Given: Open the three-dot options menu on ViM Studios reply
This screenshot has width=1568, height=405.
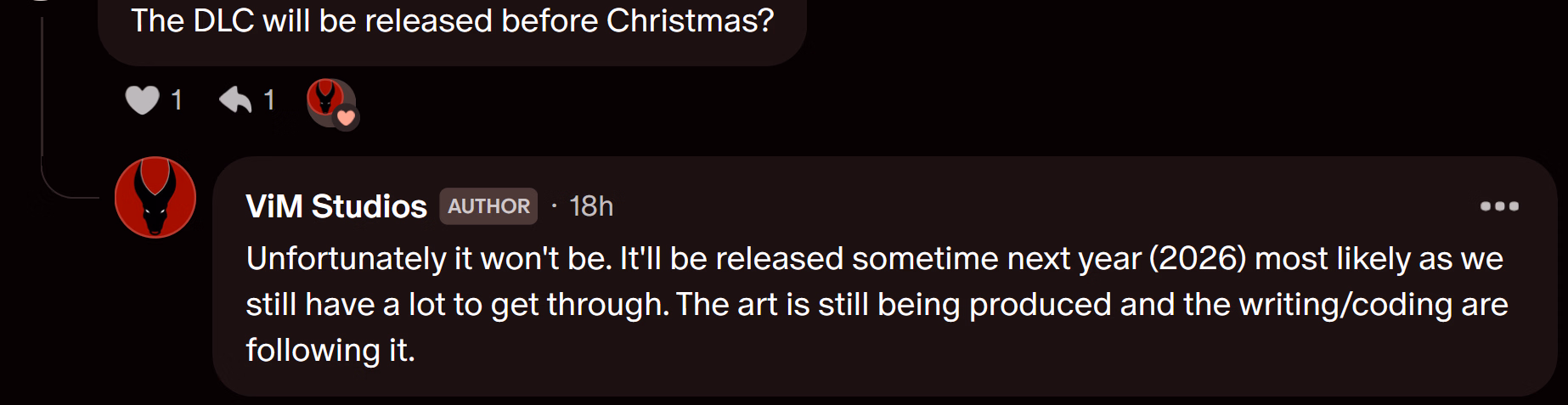Looking at the screenshot, I should 1499,206.
